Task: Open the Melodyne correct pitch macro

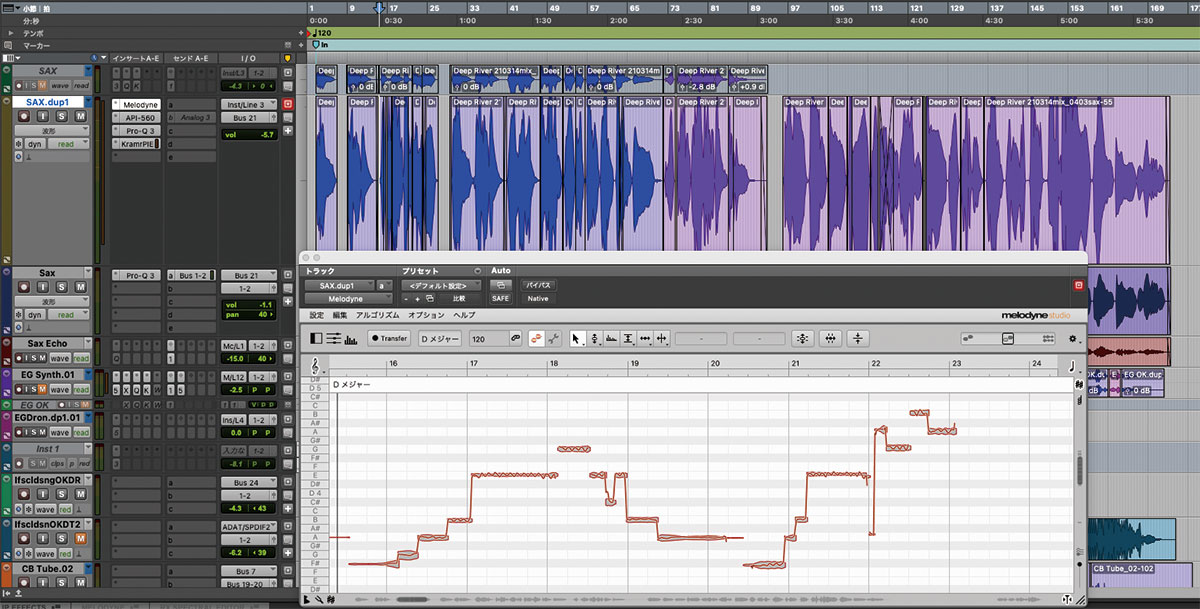Action: [x=801, y=339]
